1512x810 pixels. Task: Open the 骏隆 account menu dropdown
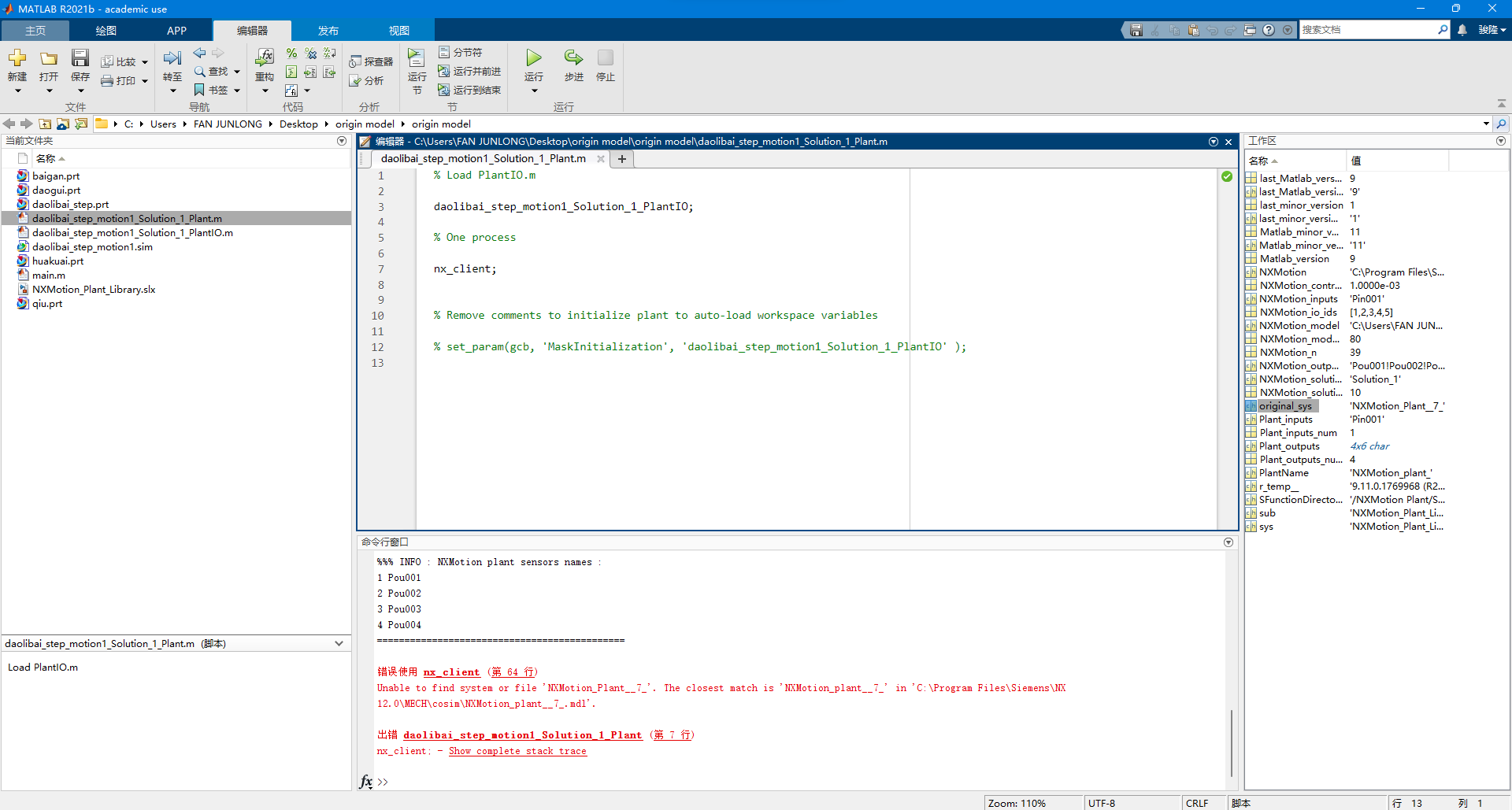tap(1489, 29)
